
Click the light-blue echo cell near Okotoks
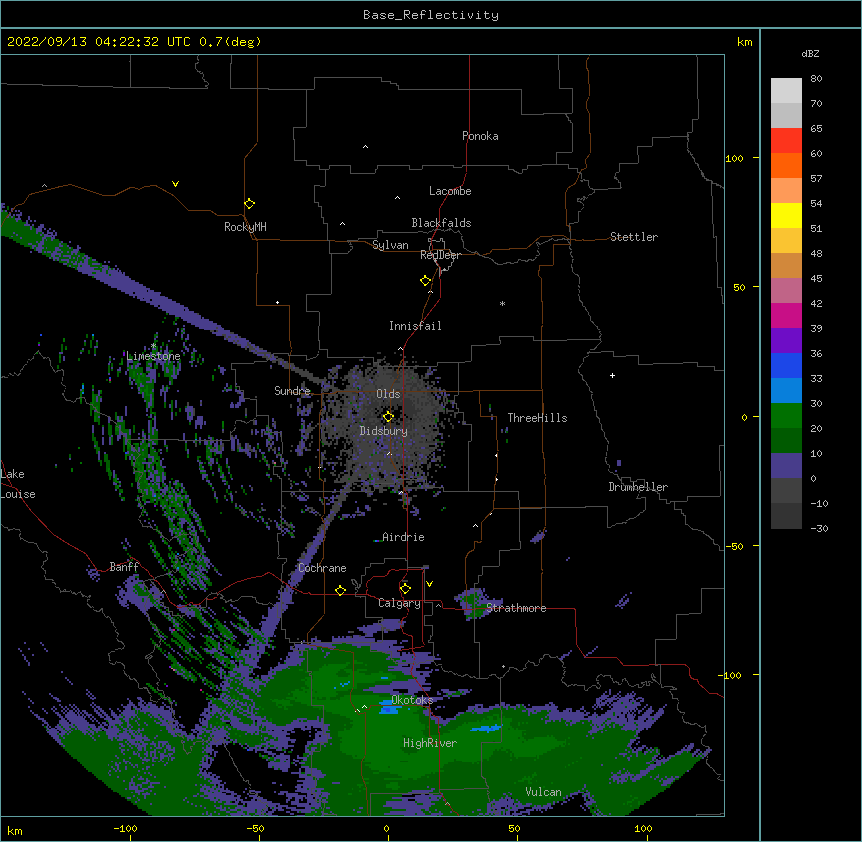[x=389, y=708]
